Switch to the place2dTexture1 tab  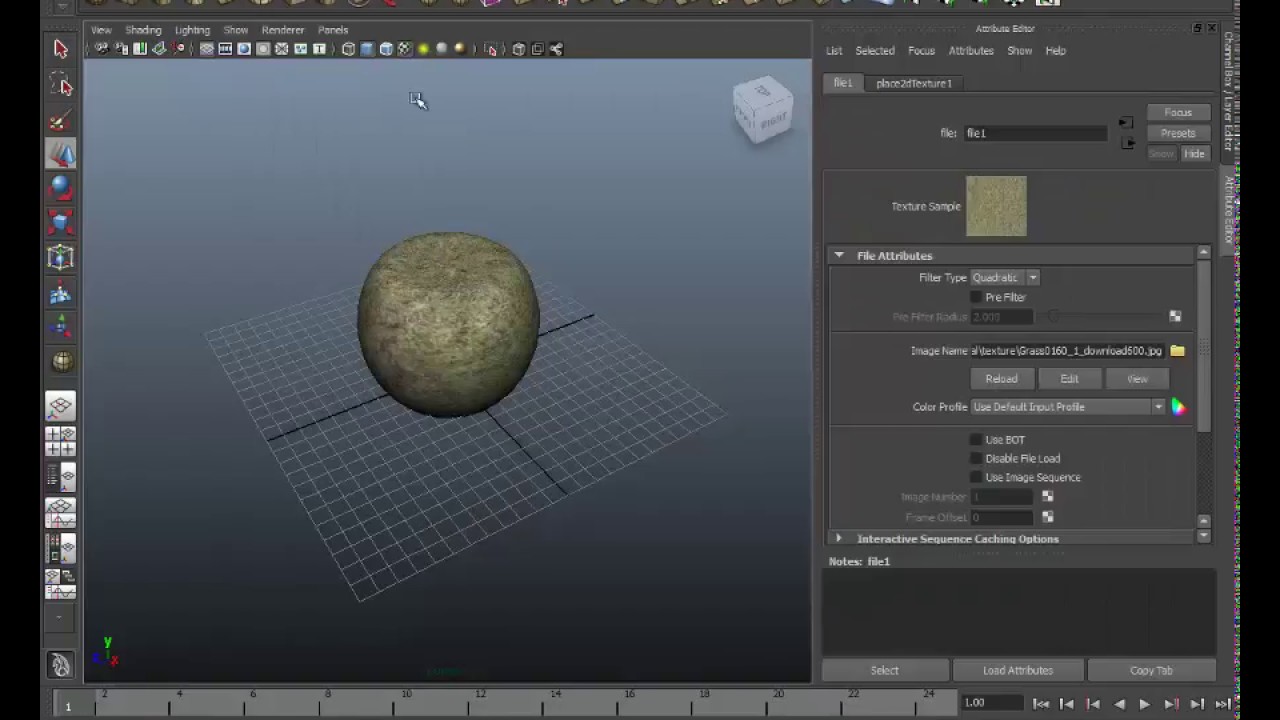(914, 83)
